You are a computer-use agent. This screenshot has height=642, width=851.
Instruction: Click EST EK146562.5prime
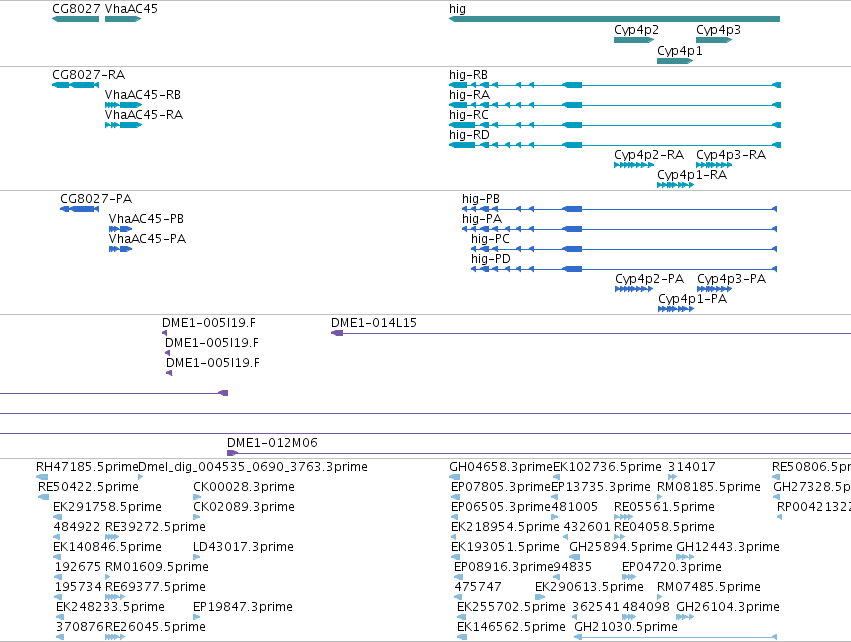coord(462,637)
